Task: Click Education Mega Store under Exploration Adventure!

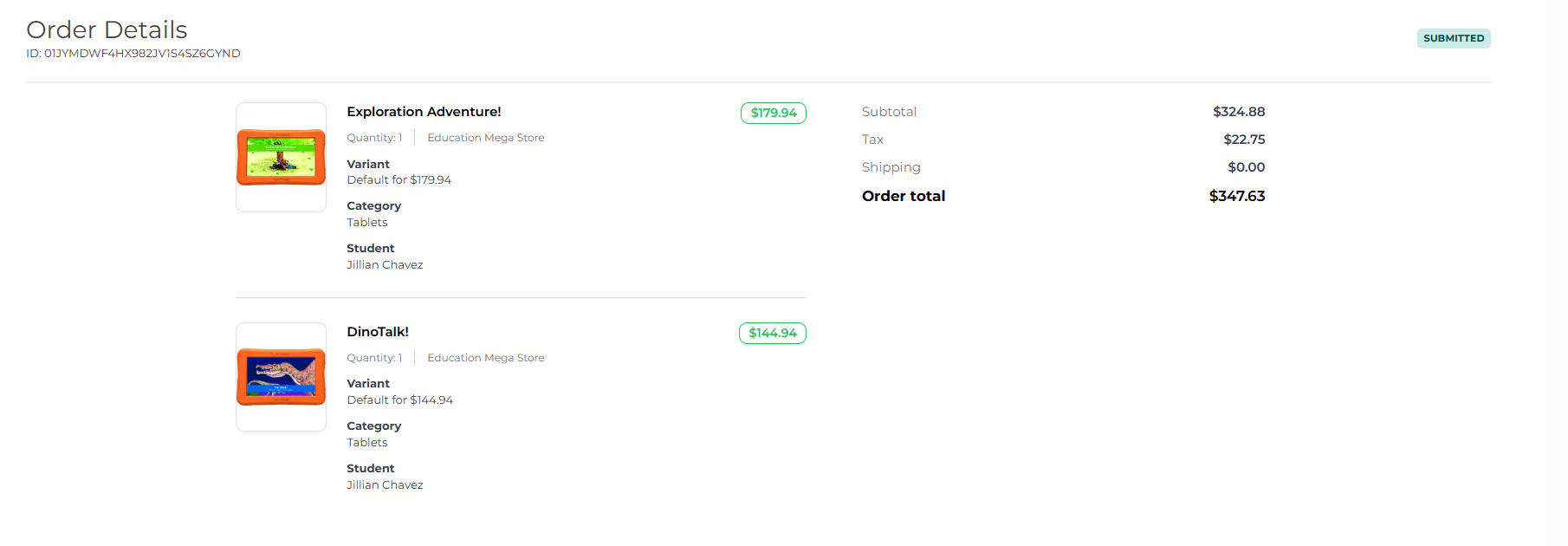Action: click(x=485, y=138)
